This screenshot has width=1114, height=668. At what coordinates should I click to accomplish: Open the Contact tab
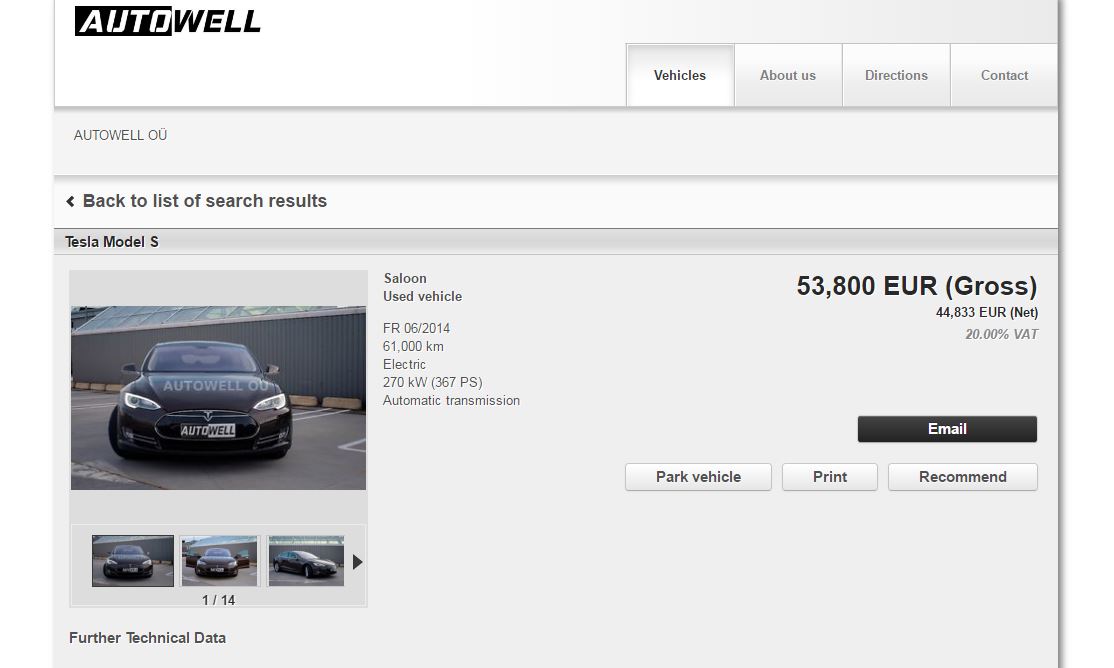click(1004, 76)
